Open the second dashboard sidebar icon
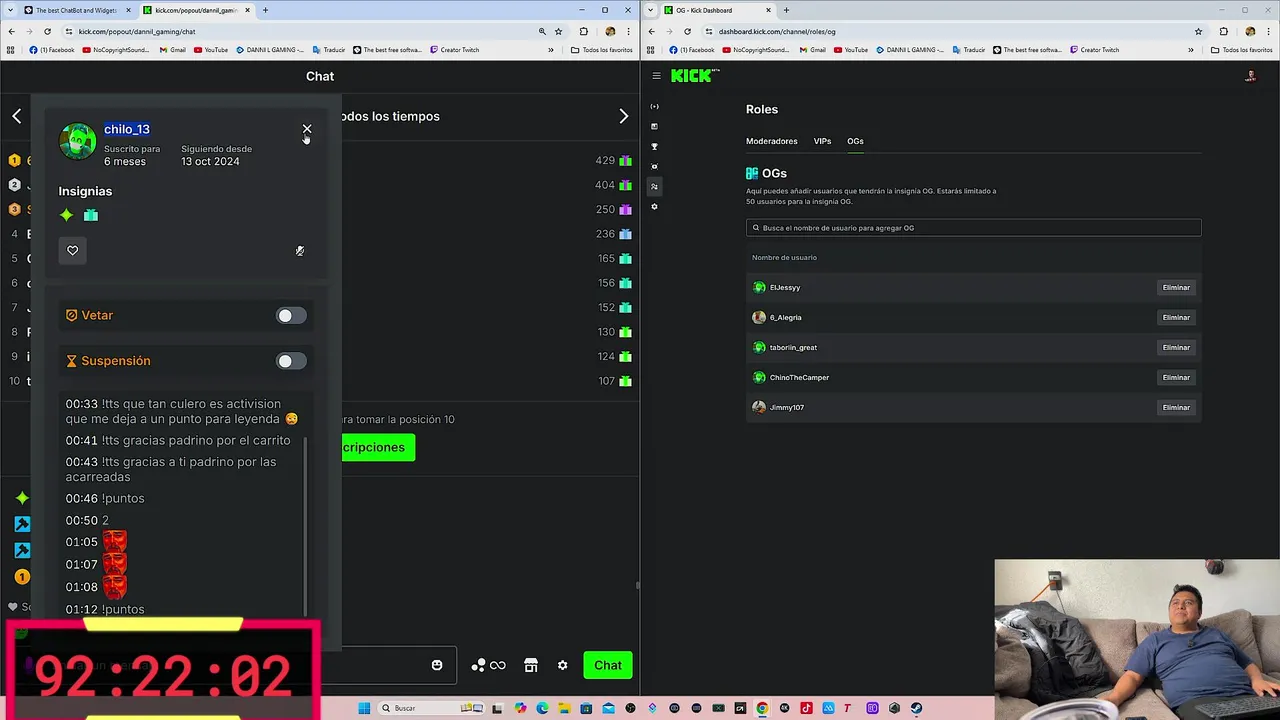This screenshot has width=1280, height=720. pyautogui.click(x=654, y=127)
